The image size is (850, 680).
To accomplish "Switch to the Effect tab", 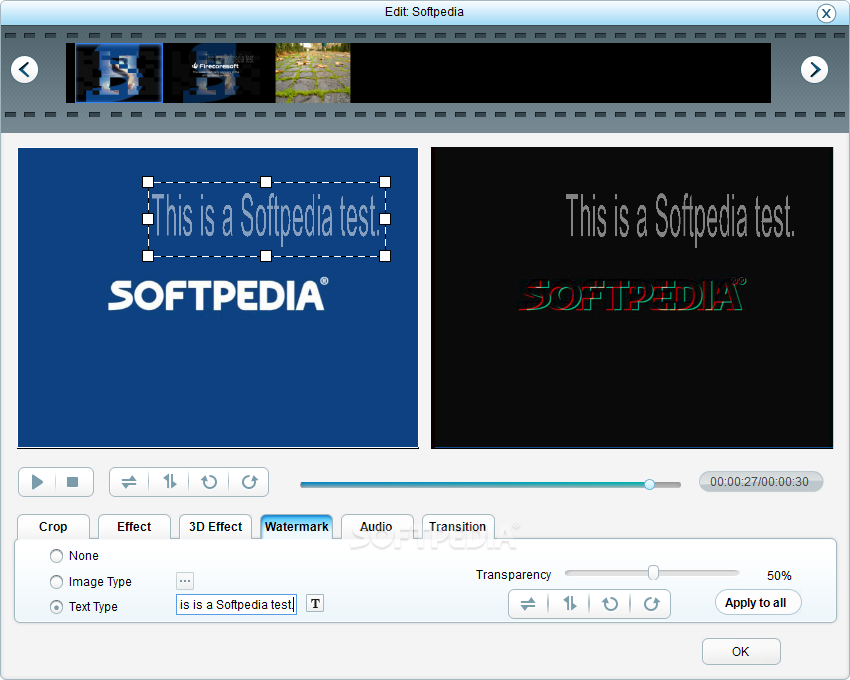I will [x=134, y=527].
